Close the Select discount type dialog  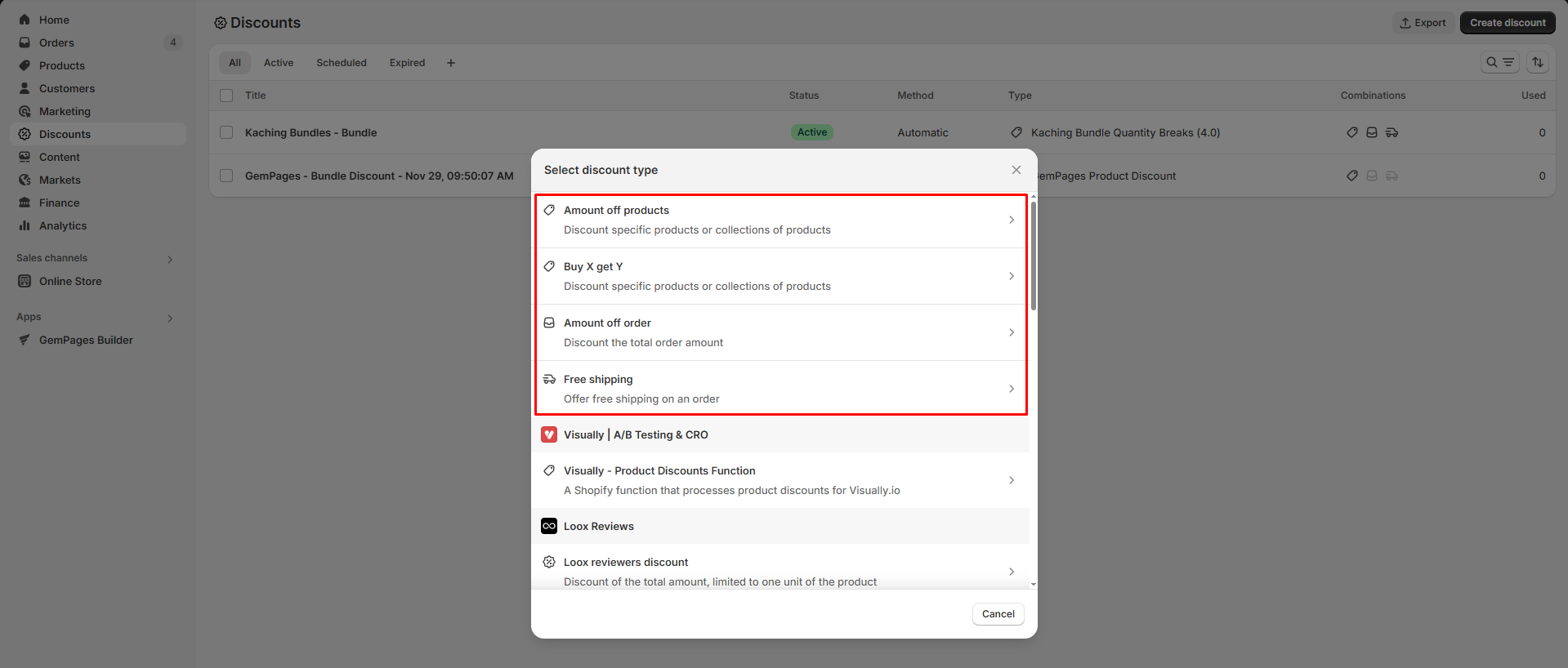click(1016, 170)
